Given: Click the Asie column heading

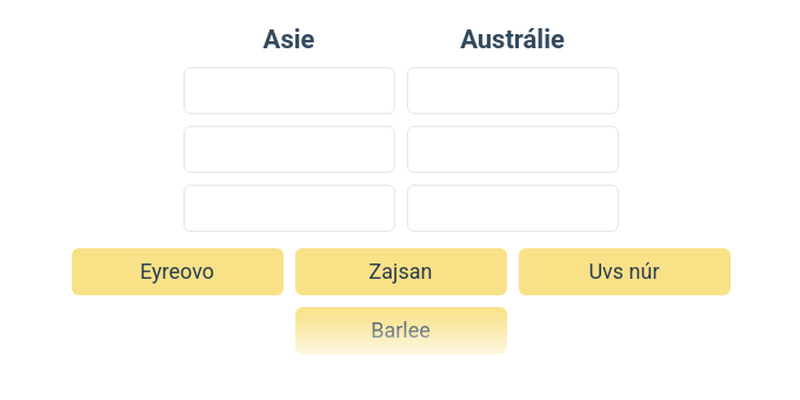Looking at the screenshot, I should click(288, 40).
